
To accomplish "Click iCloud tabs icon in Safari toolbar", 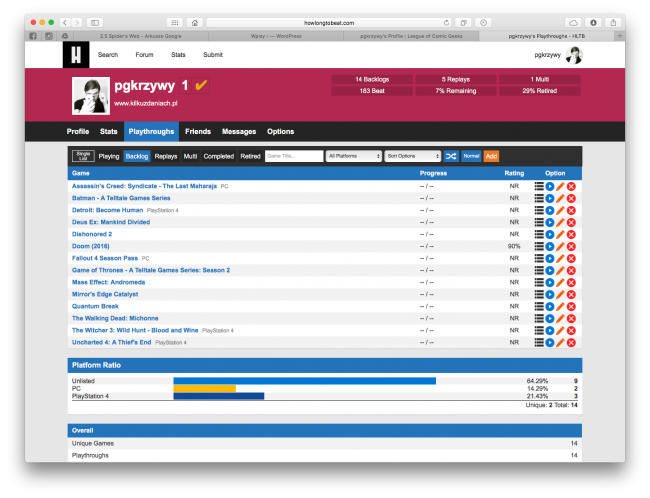I will point(573,23).
